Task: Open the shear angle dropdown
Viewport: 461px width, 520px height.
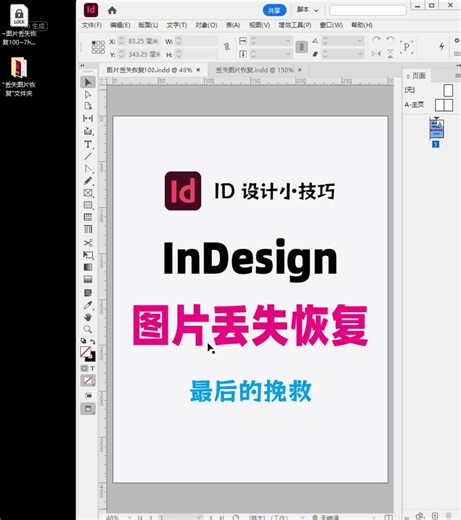Action: 360,54
